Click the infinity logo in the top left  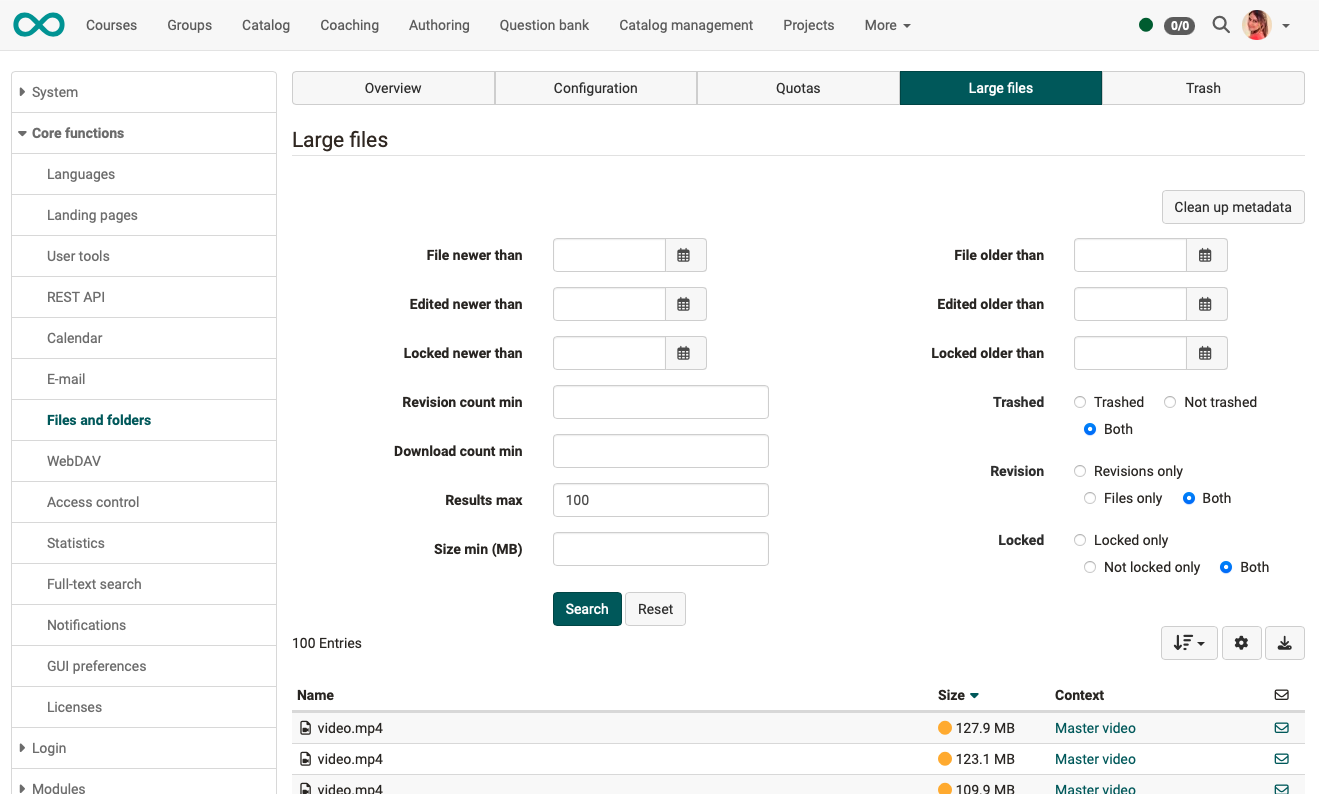(x=38, y=24)
